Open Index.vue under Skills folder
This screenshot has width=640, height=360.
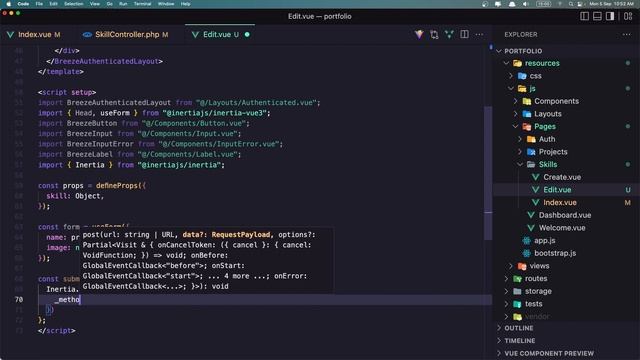point(560,202)
